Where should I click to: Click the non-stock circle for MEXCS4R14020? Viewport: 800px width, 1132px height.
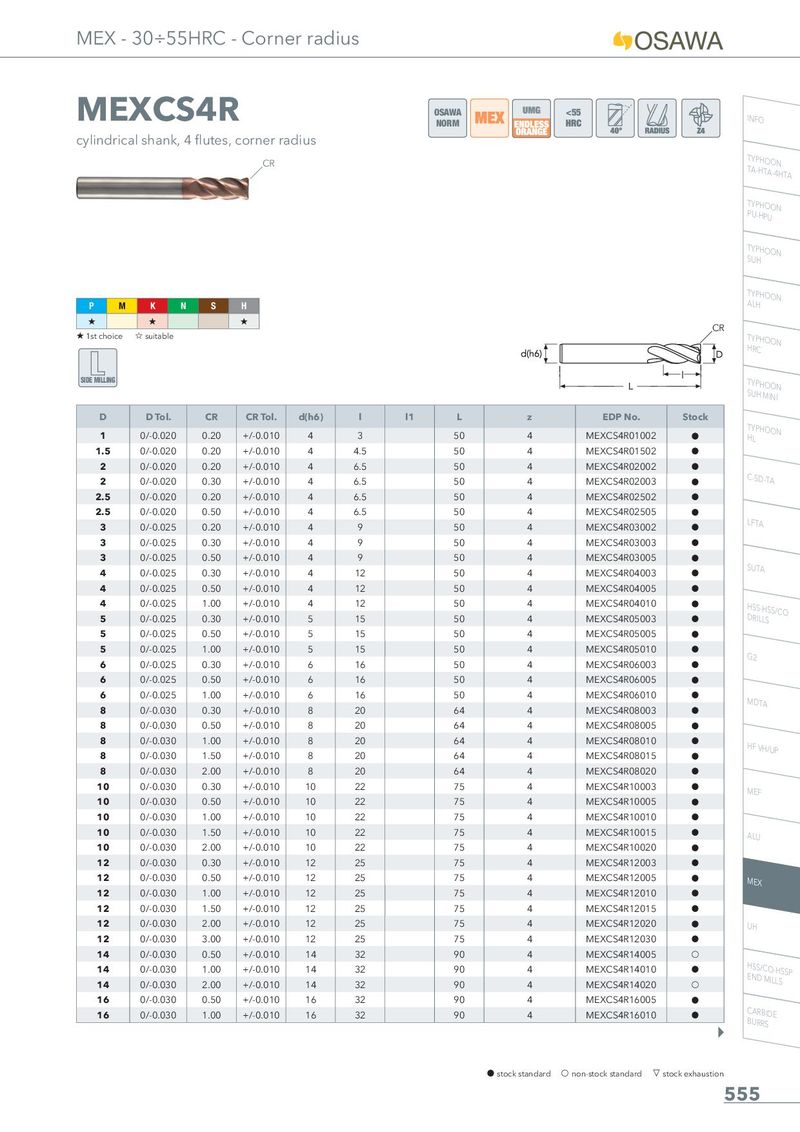pyautogui.click(x=695, y=985)
